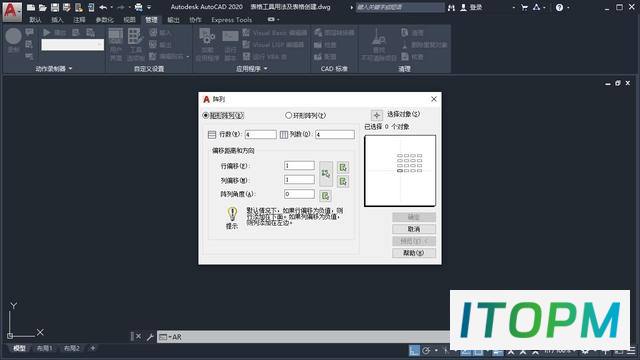Click the Help button in the Array dialog
The image size is (640, 360).
pos(414,253)
